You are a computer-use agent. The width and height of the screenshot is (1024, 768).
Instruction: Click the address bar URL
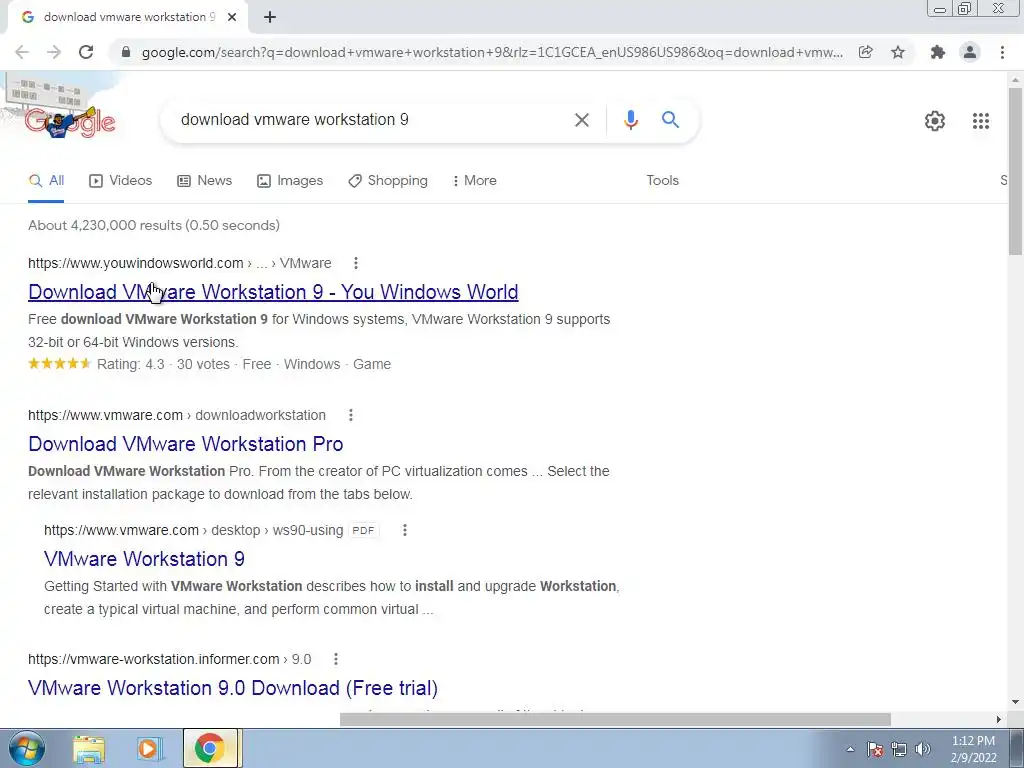492,52
